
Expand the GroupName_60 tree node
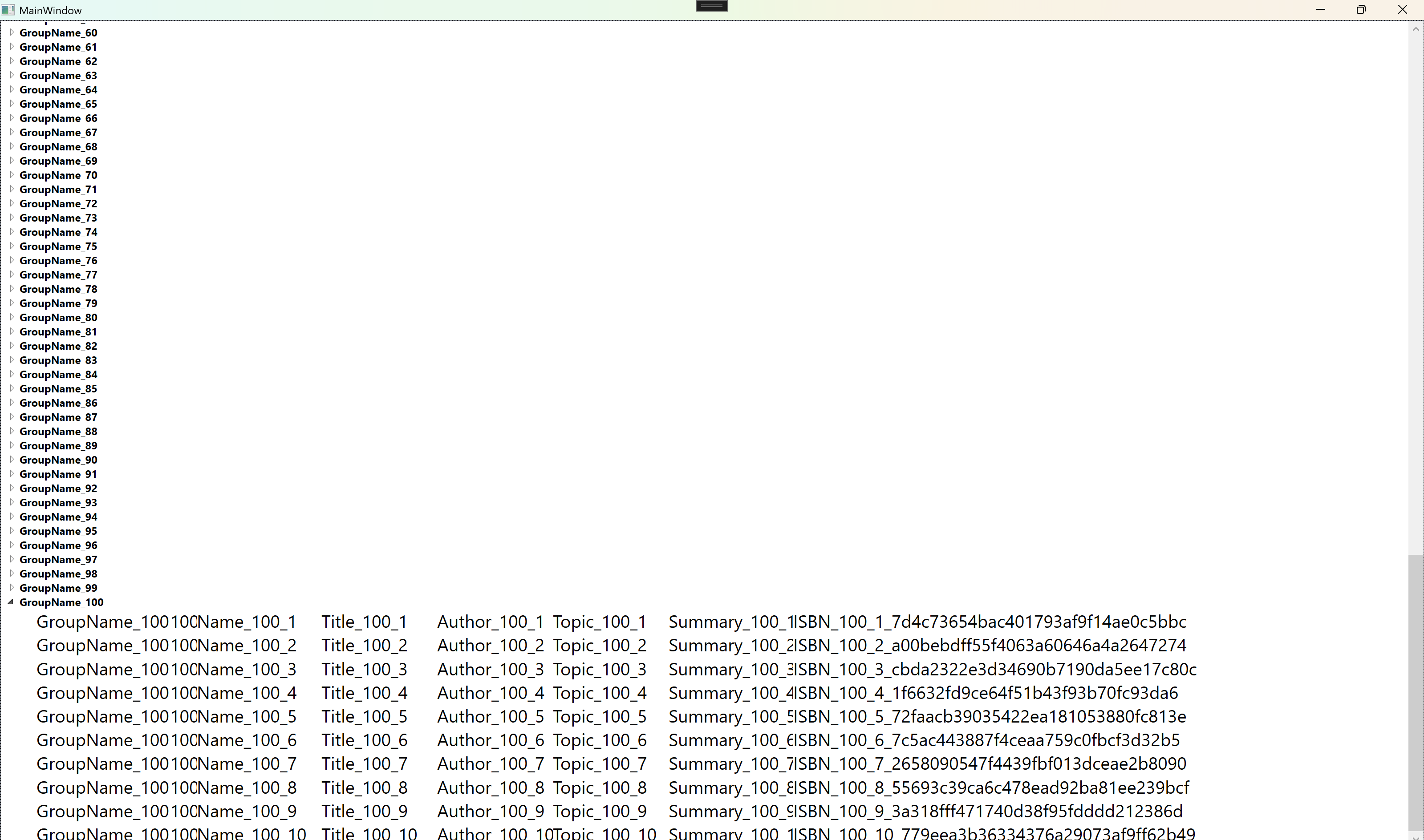coord(11,32)
